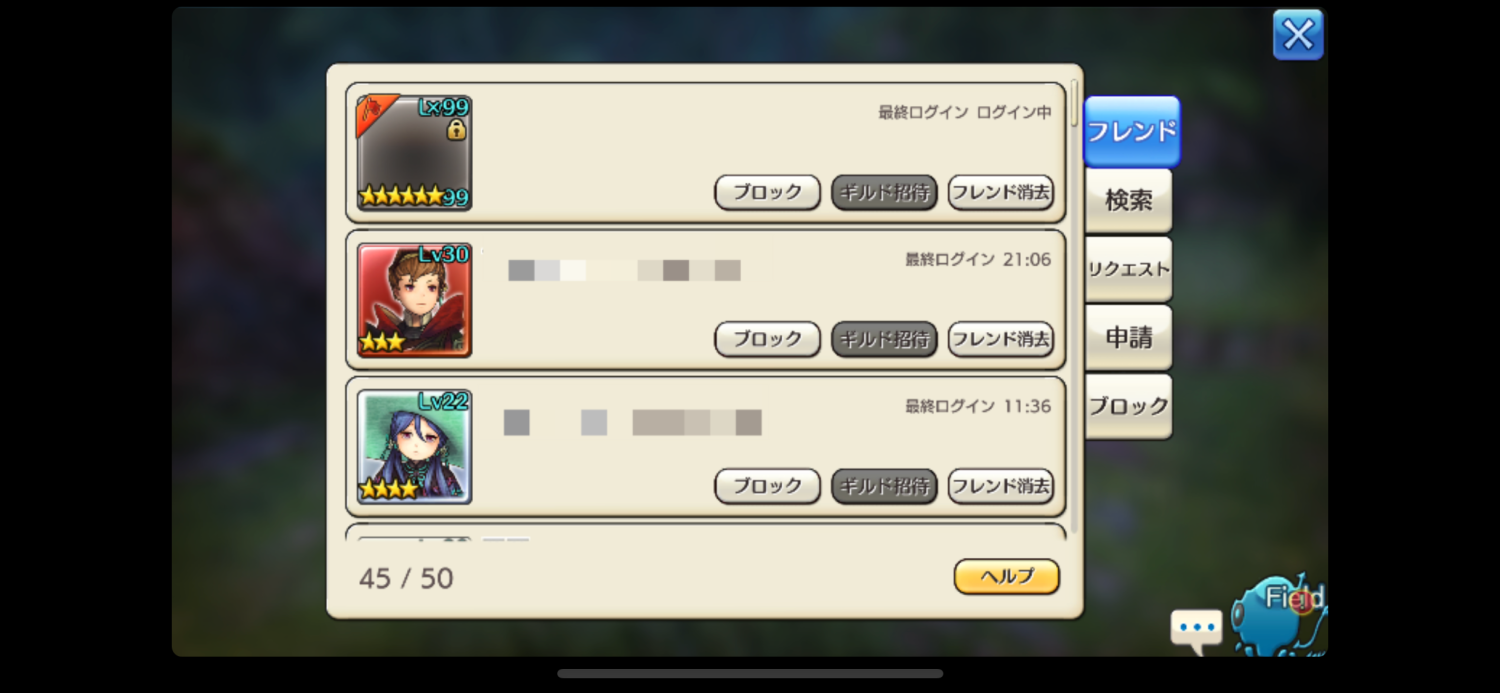1500x693 pixels.
Task: Click フレンド消去 for the Lv22 friend
Action: (x=1000, y=486)
